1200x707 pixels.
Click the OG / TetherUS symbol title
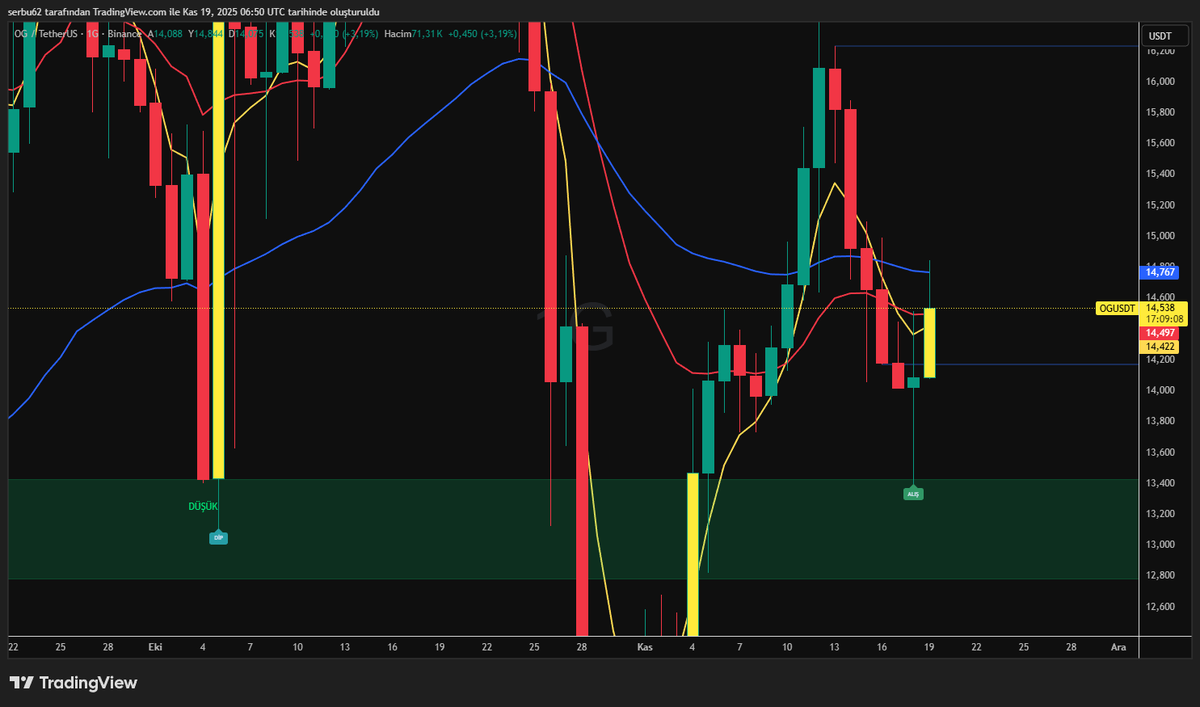coord(47,34)
